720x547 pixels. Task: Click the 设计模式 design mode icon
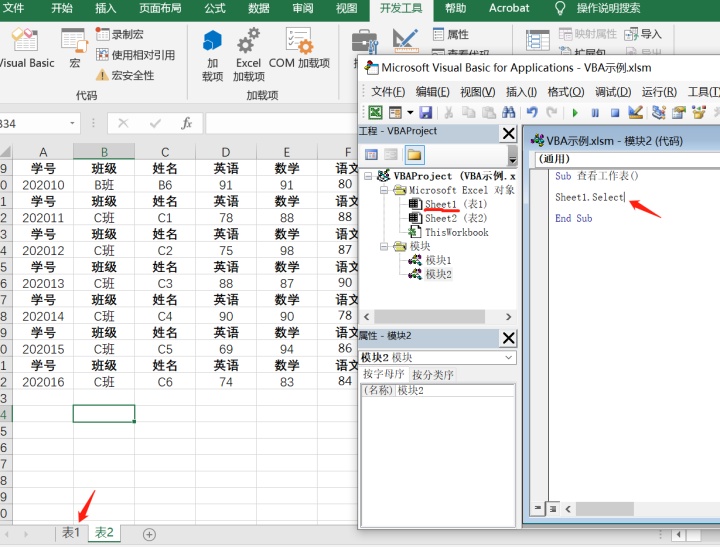(405, 40)
